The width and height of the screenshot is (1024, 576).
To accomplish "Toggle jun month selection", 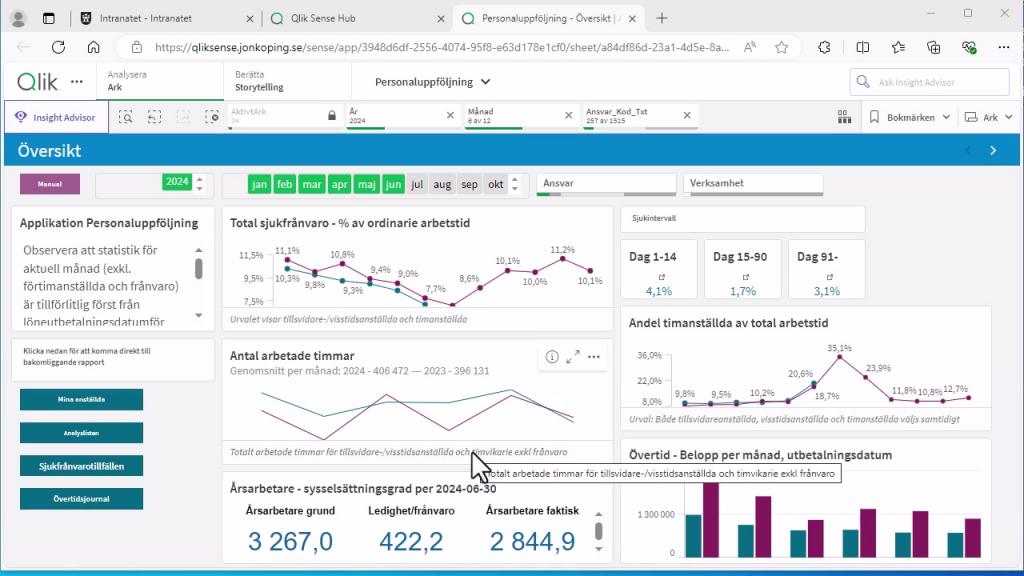I will (x=393, y=184).
